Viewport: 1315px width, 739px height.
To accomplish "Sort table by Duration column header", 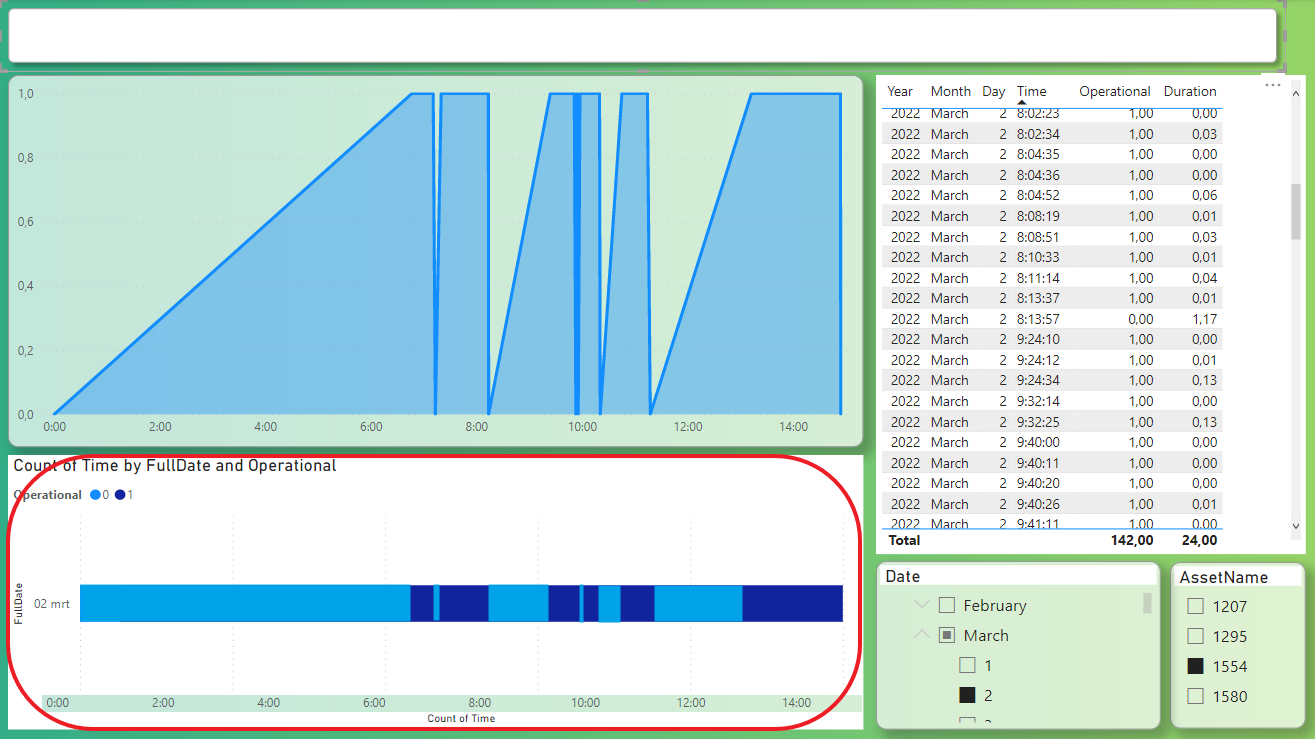I will tap(1190, 91).
